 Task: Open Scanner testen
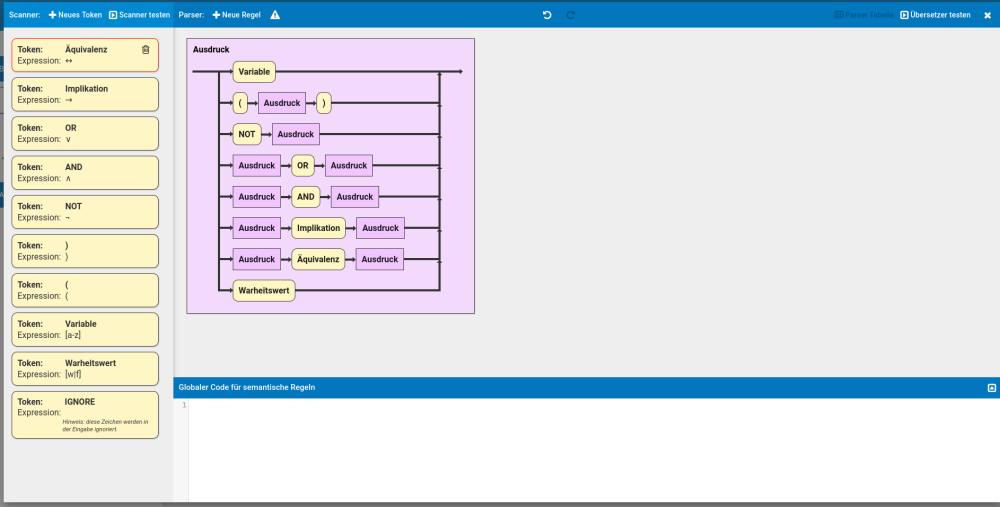pyautogui.click(x=140, y=15)
